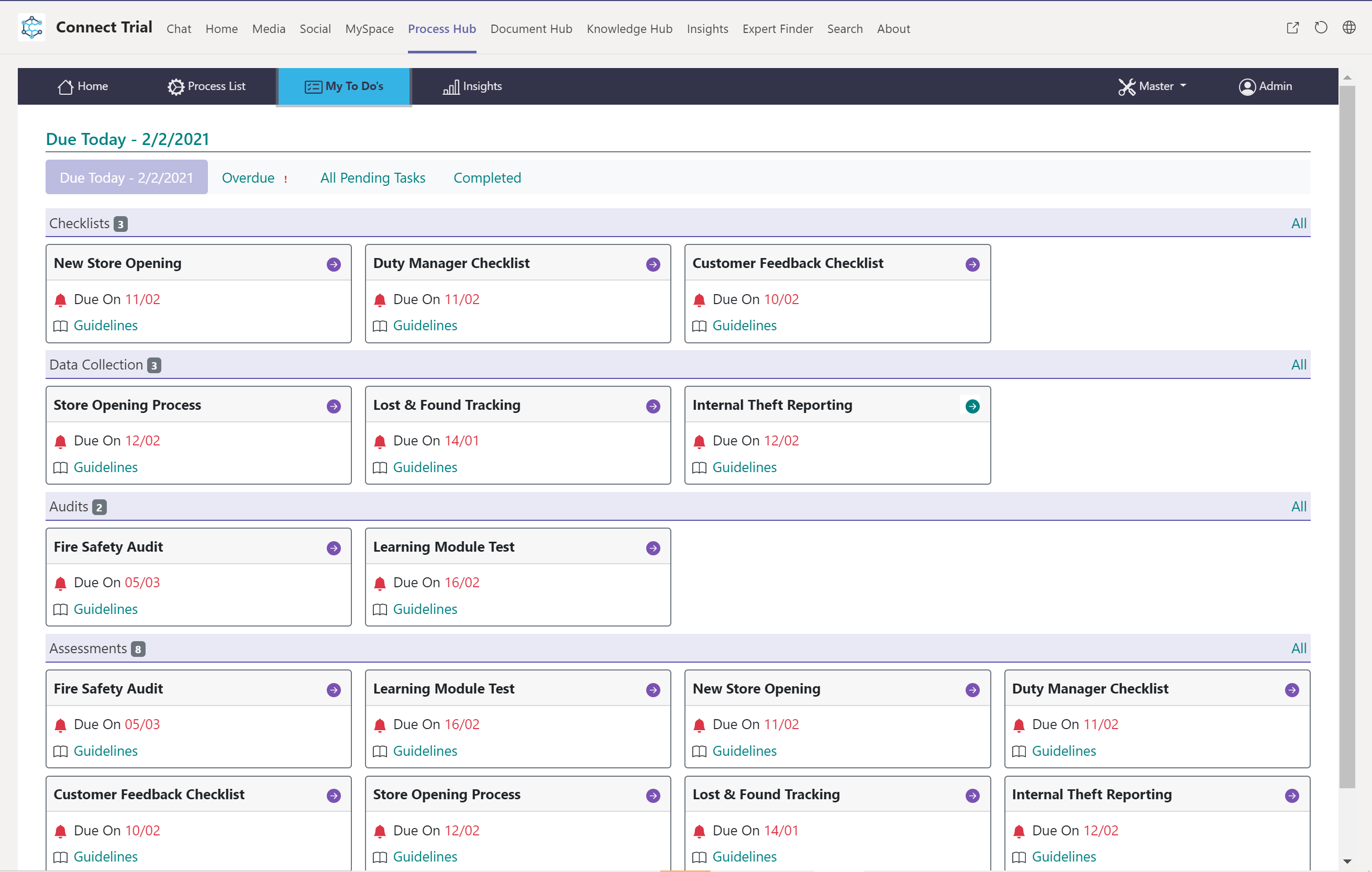
Task: Click the scroll down arrow of page scrollbar
Action: [1347, 860]
